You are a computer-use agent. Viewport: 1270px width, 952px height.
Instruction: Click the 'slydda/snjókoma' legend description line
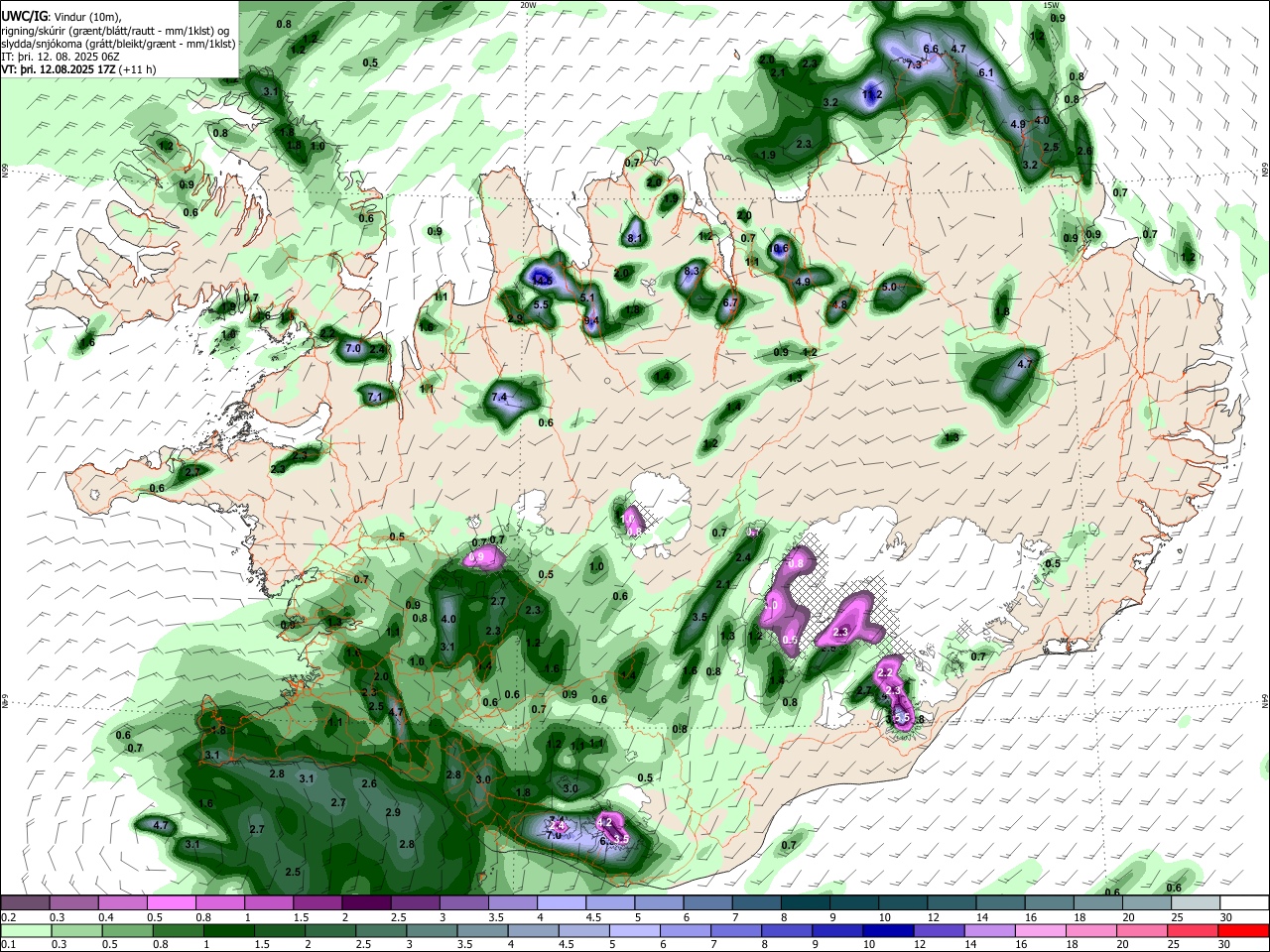pos(118,44)
